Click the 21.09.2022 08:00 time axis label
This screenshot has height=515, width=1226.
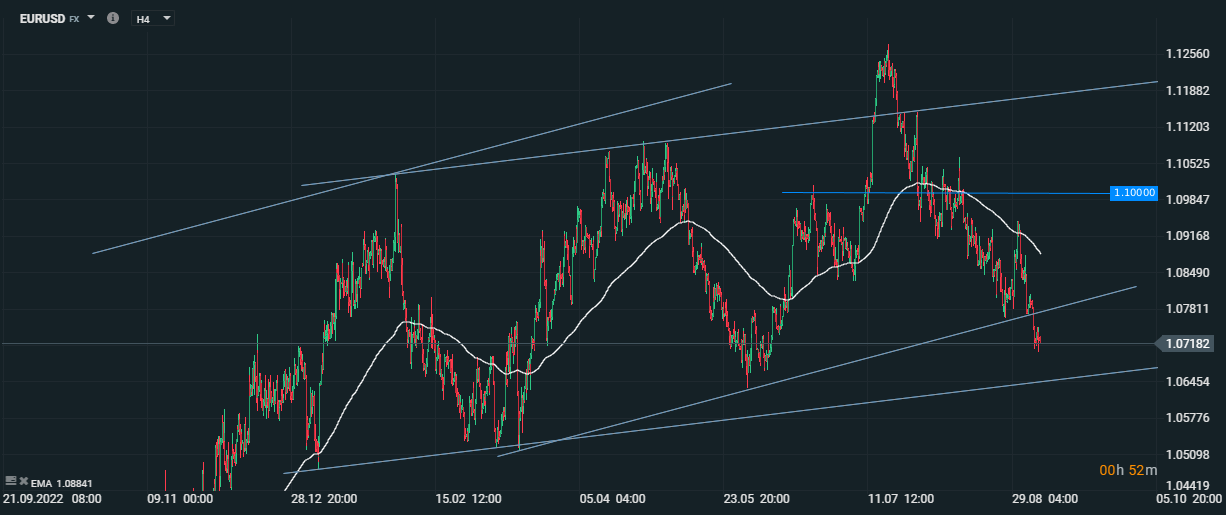coord(51,497)
